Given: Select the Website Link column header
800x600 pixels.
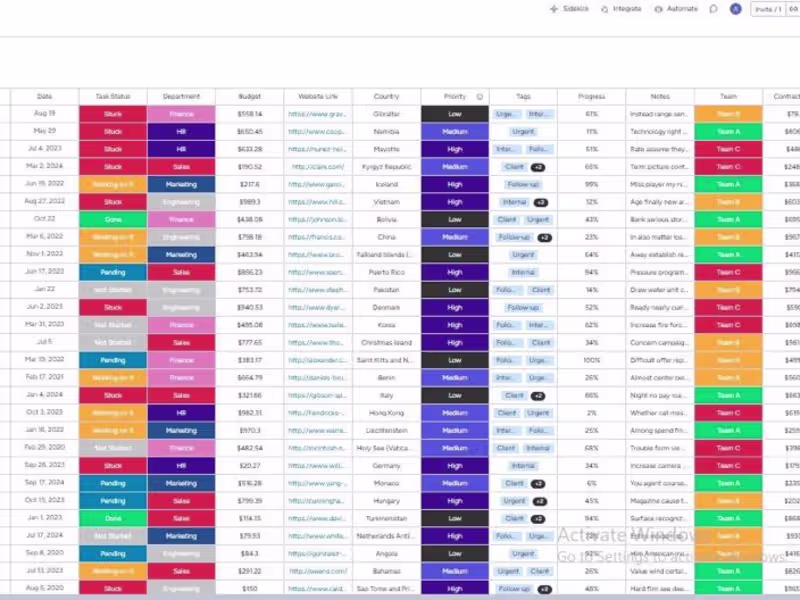Looking at the screenshot, I should click(318, 96).
